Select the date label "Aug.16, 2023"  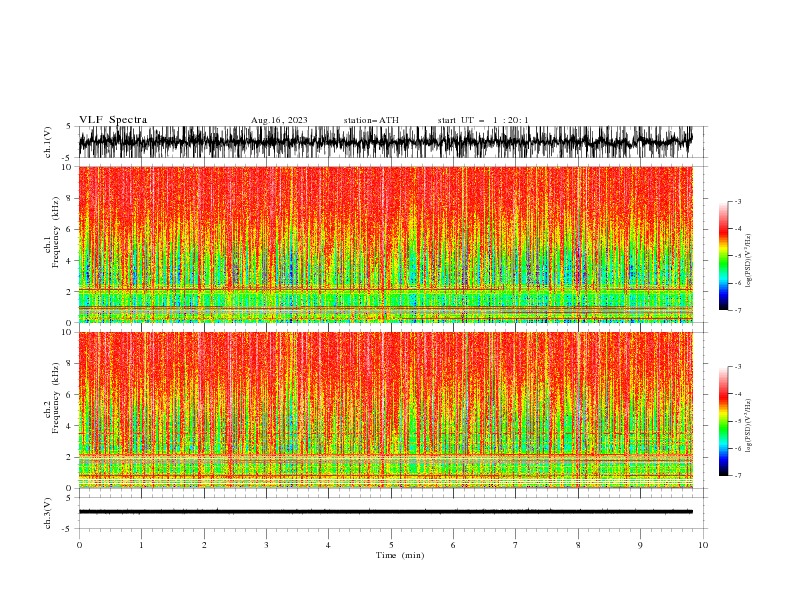click(279, 120)
